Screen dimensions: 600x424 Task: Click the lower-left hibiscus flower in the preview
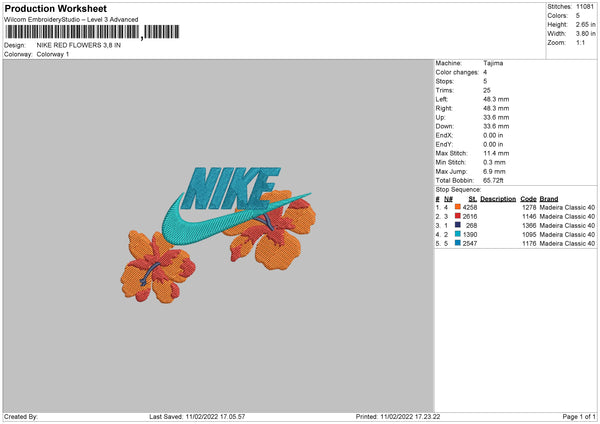click(158, 267)
